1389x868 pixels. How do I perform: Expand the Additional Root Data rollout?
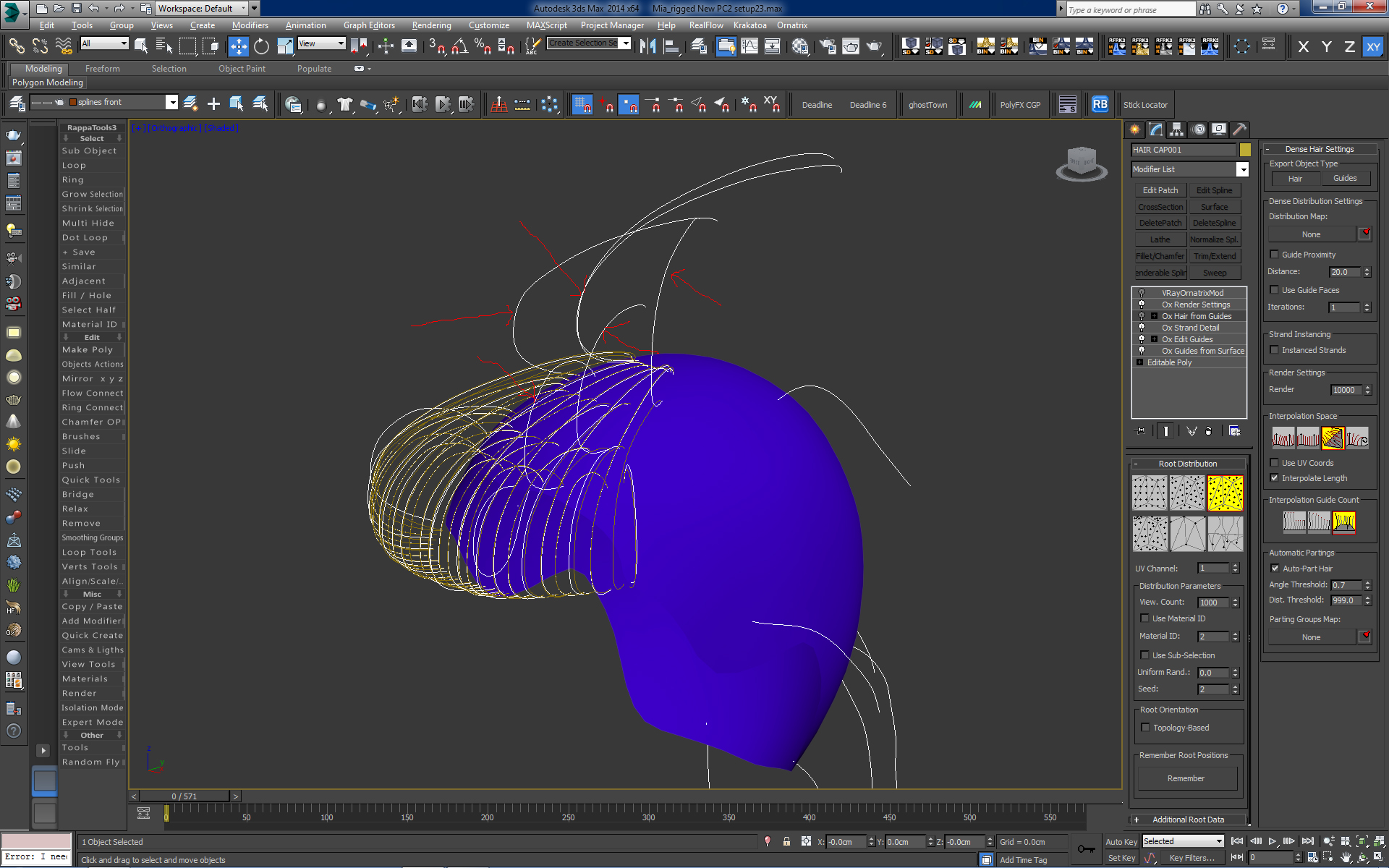pyautogui.click(x=1188, y=820)
